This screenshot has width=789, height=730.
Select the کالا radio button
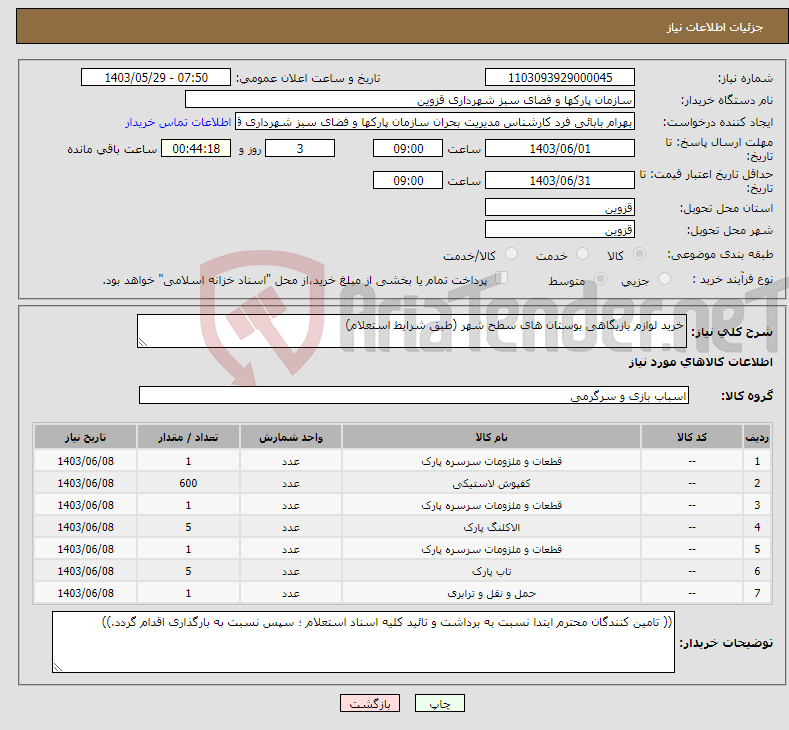pos(639,254)
